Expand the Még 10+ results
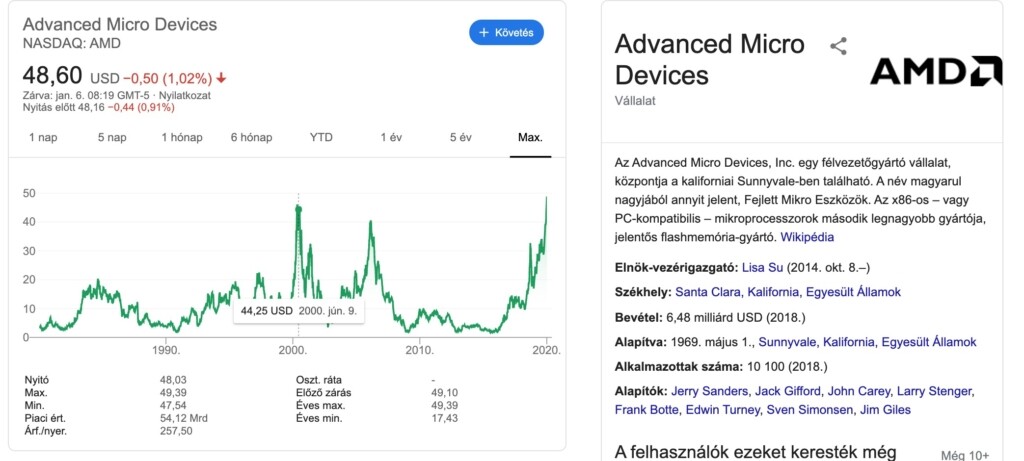Image resolution: width=1024 pixels, height=461 pixels. pos(964,455)
